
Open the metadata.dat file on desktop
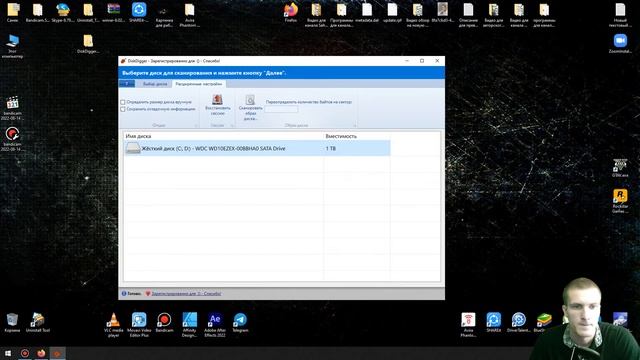pyautogui.click(x=367, y=12)
